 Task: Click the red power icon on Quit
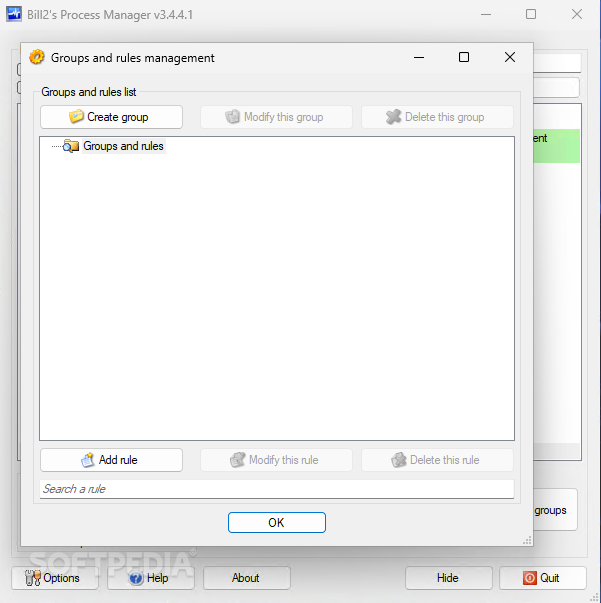click(x=529, y=578)
